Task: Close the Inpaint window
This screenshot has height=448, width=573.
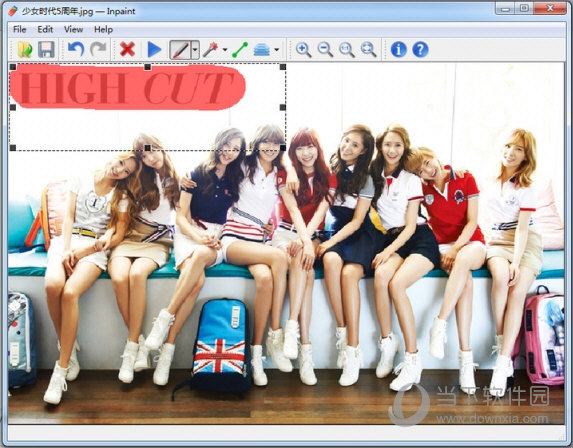Action: (x=550, y=9)
